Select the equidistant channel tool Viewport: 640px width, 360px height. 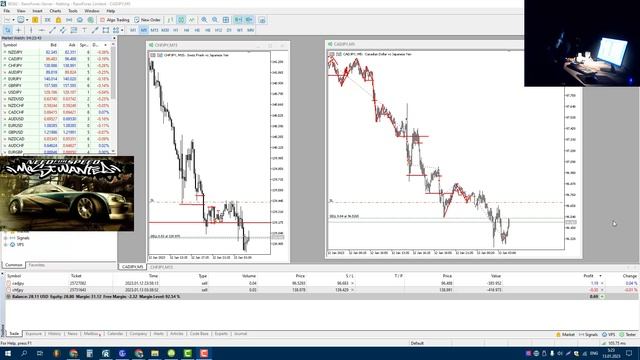(x=63, y=30)
